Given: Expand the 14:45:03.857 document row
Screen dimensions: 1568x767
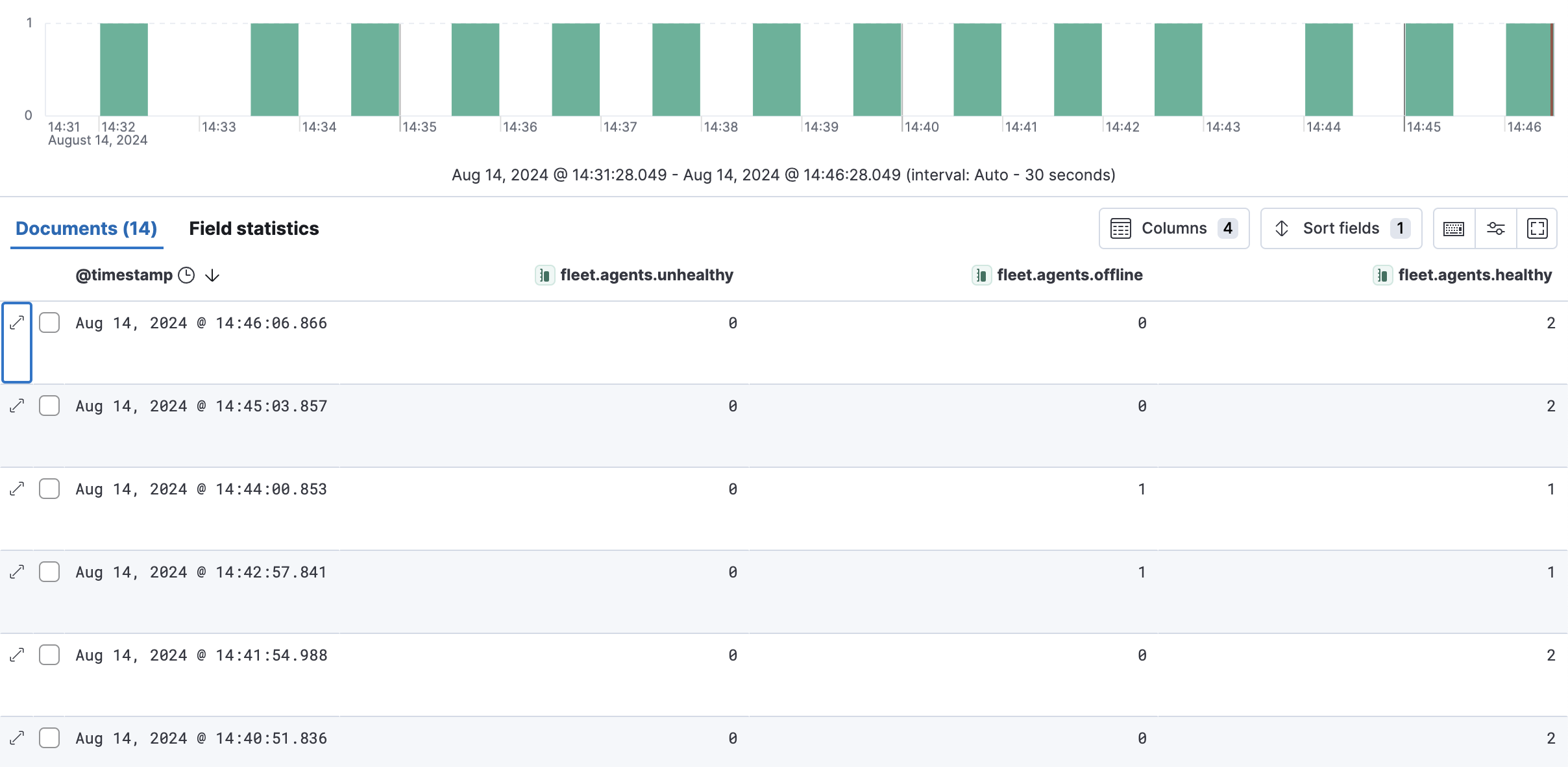Looking at the screenshot, I should [18, 406].
